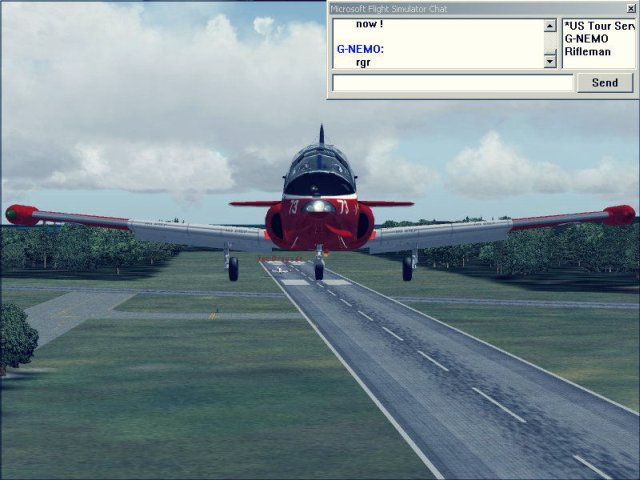
Task: Focus the chat message input field
Action: [x=453, y=83]
